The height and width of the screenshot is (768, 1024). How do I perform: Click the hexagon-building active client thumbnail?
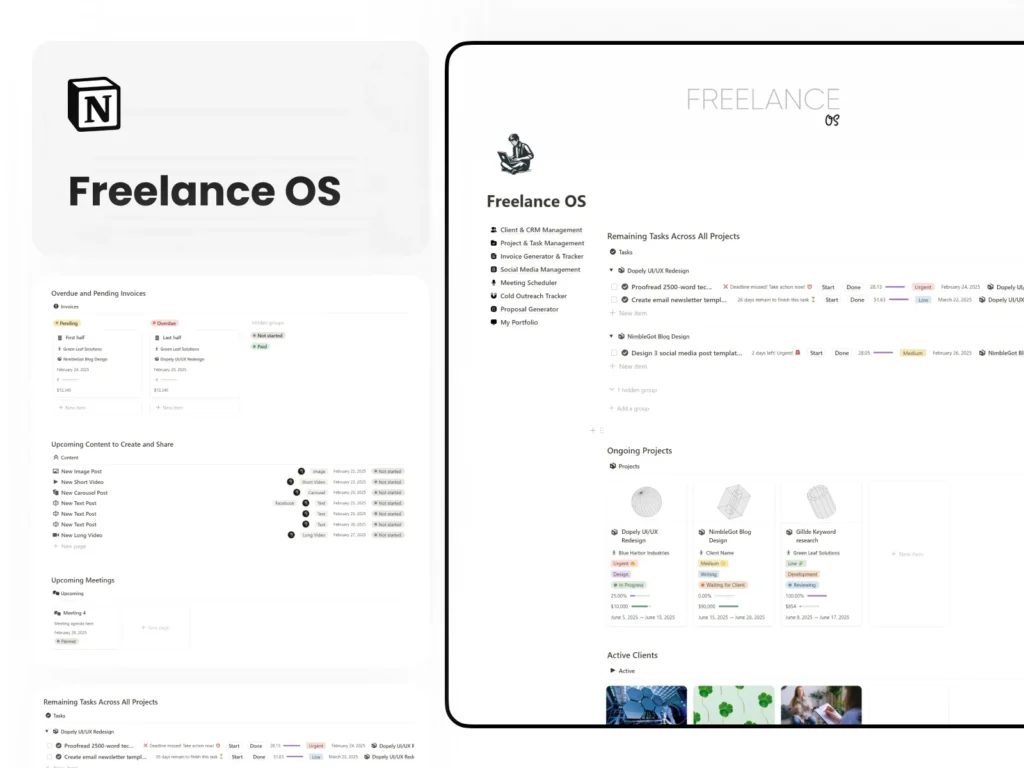tap(647, 705)
